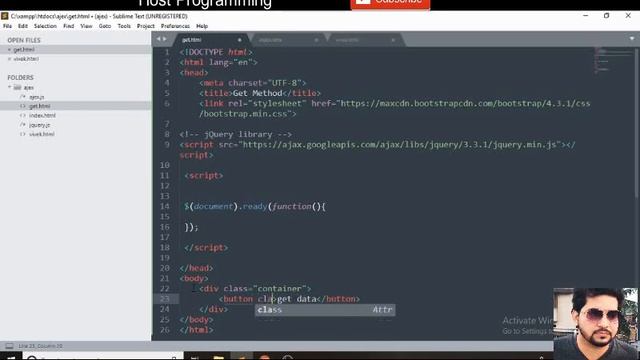Open the Project menu
This screenshot has width=640, height=360.
coord(146,26)
